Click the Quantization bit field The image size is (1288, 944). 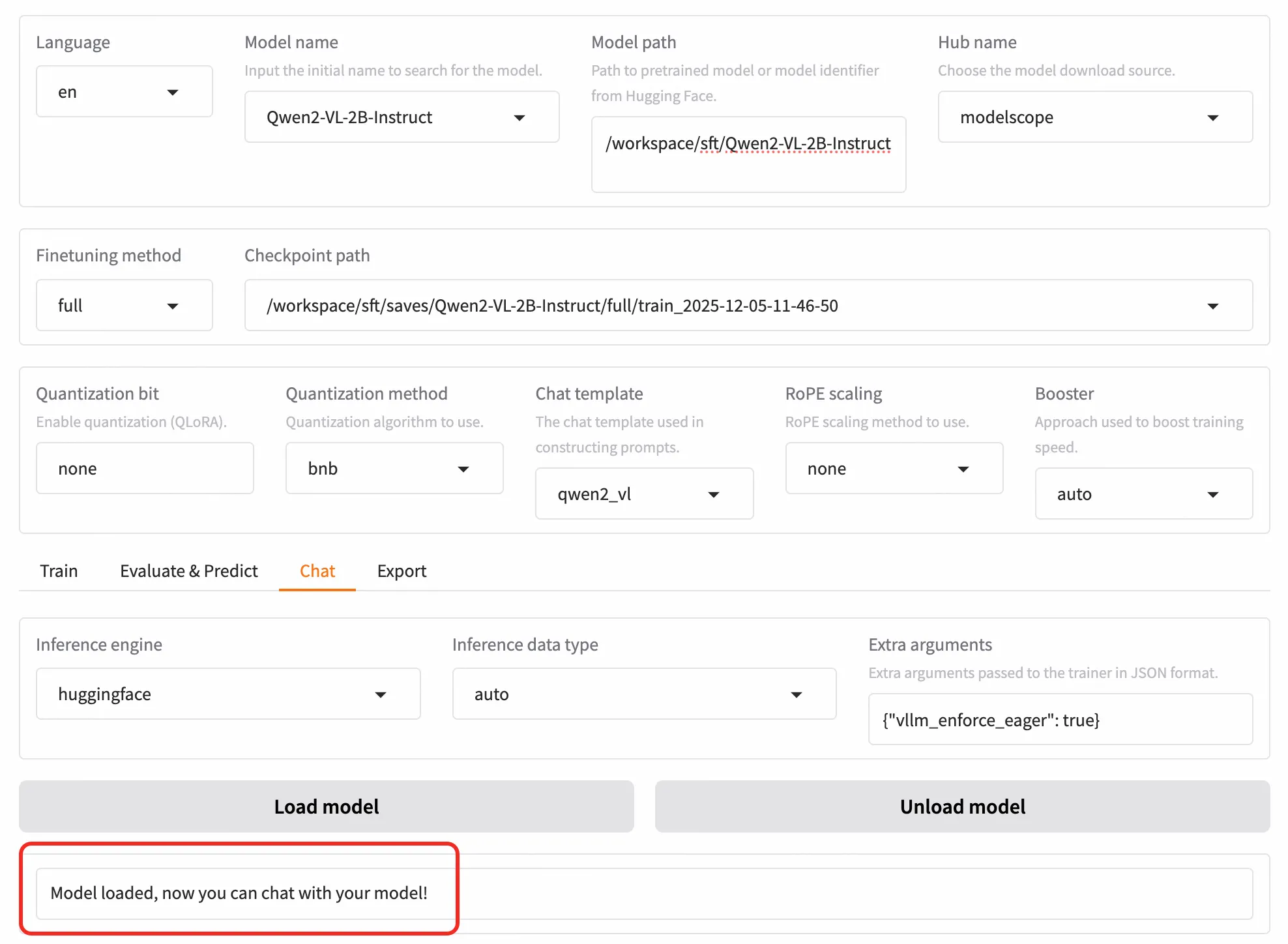click(x=145, y=469)
